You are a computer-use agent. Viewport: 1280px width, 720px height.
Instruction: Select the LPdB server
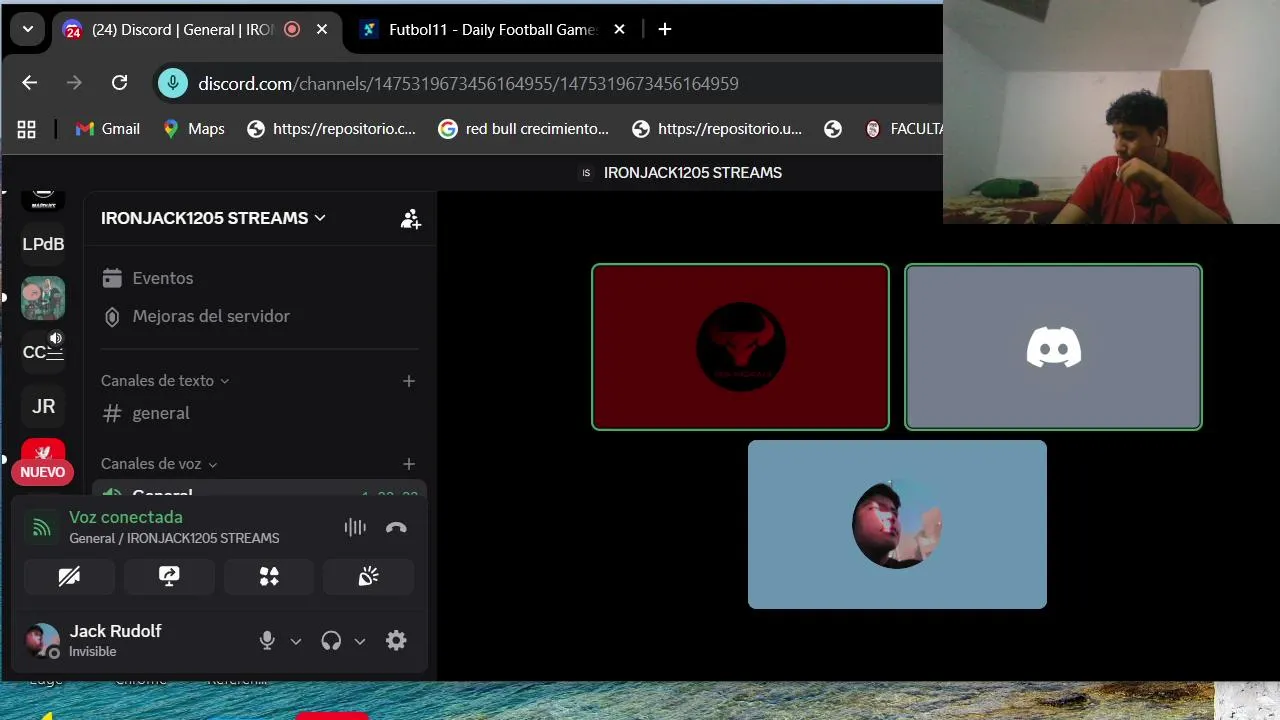pyautogui.click(x=43, y=244)
